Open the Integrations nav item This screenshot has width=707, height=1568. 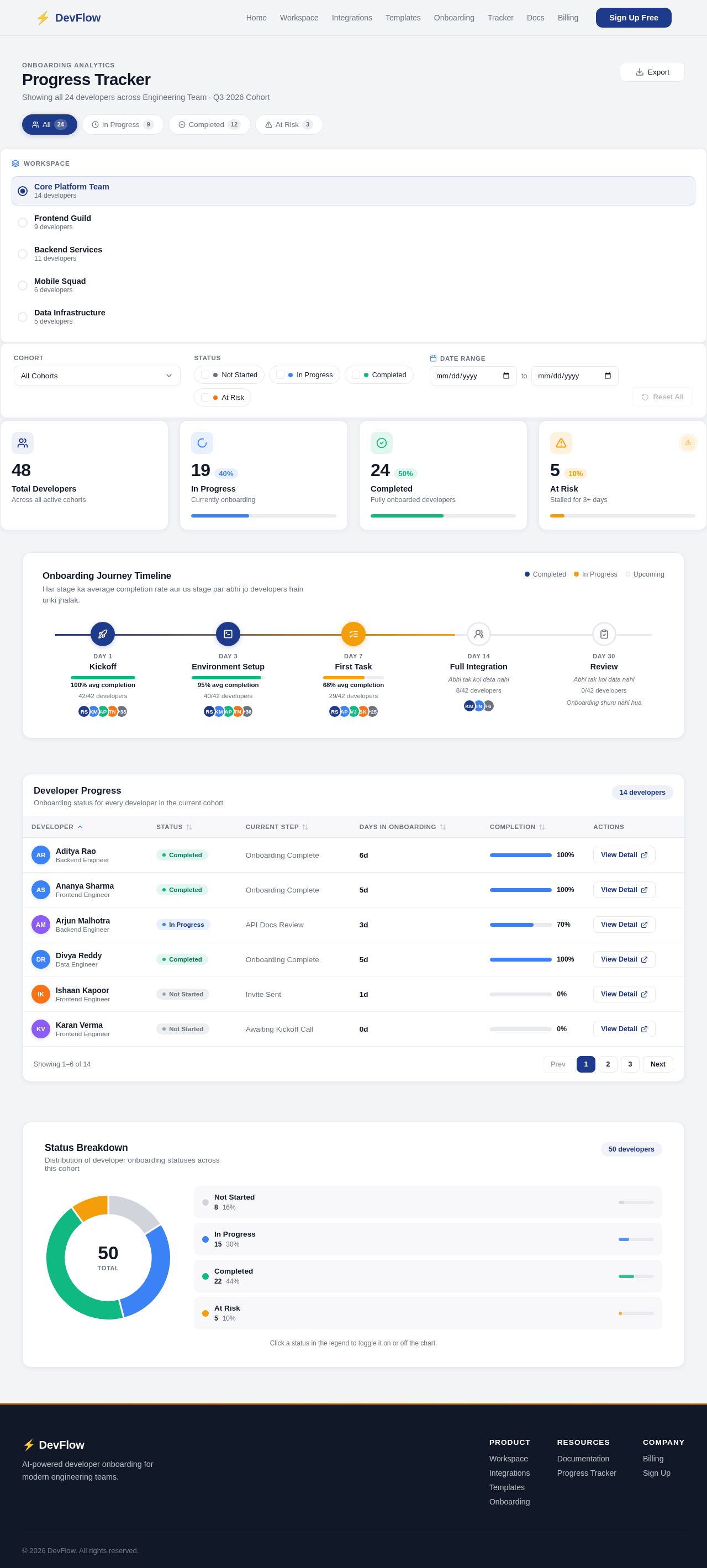click(352, 18)
